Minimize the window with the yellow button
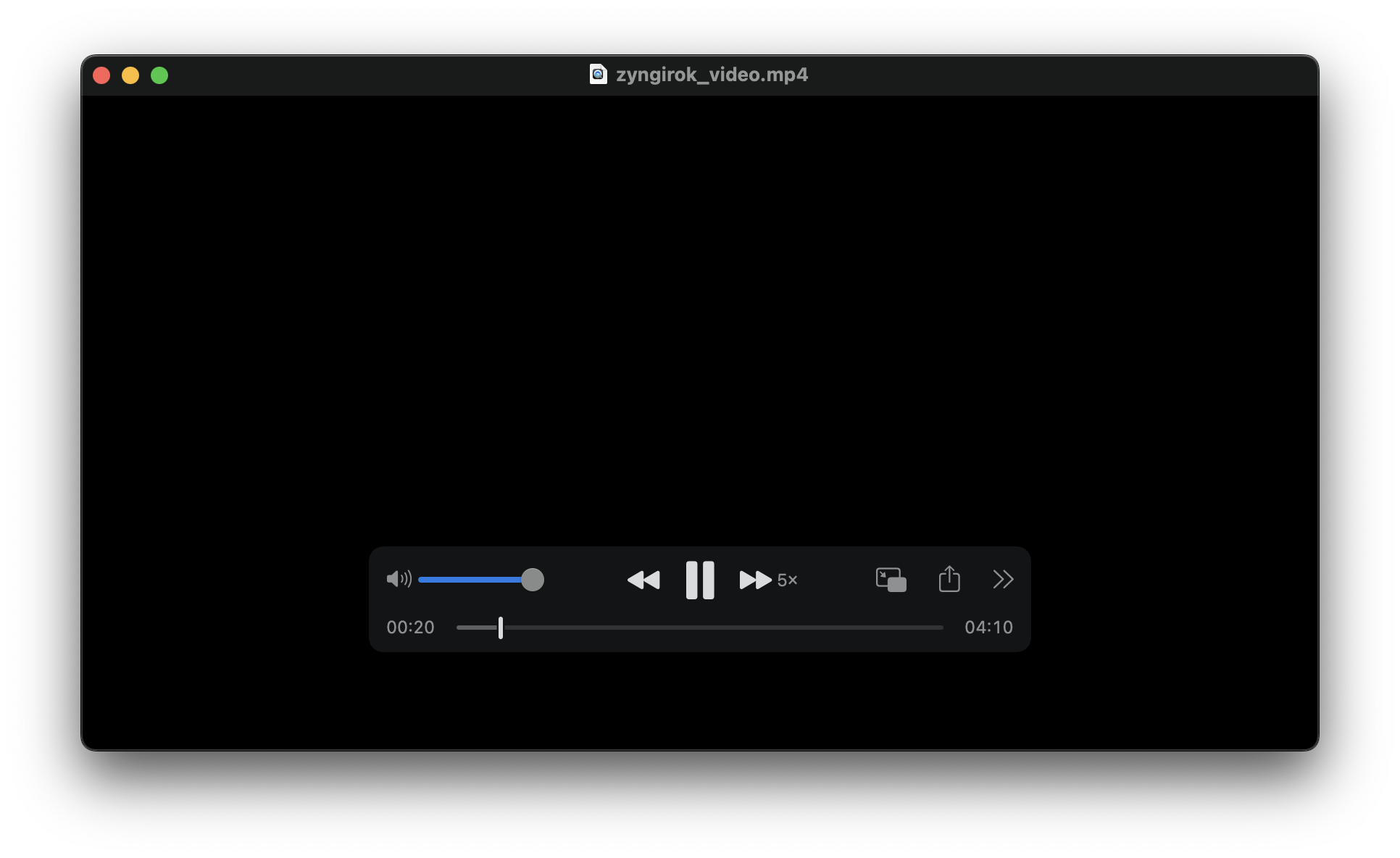The width and height of the screenshot is (1400, 858). pyautogui.click(x=130, y=75)
